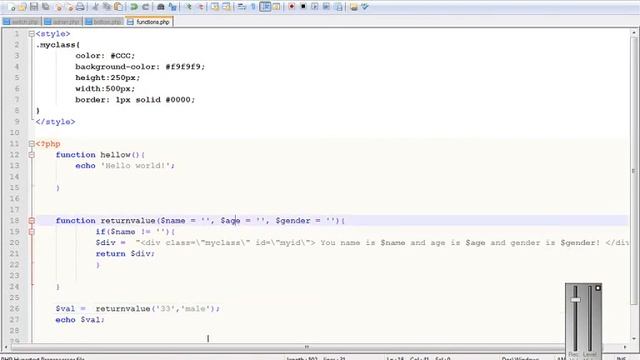Click the vertical scrollbar up arrow

tap(634, 33)
